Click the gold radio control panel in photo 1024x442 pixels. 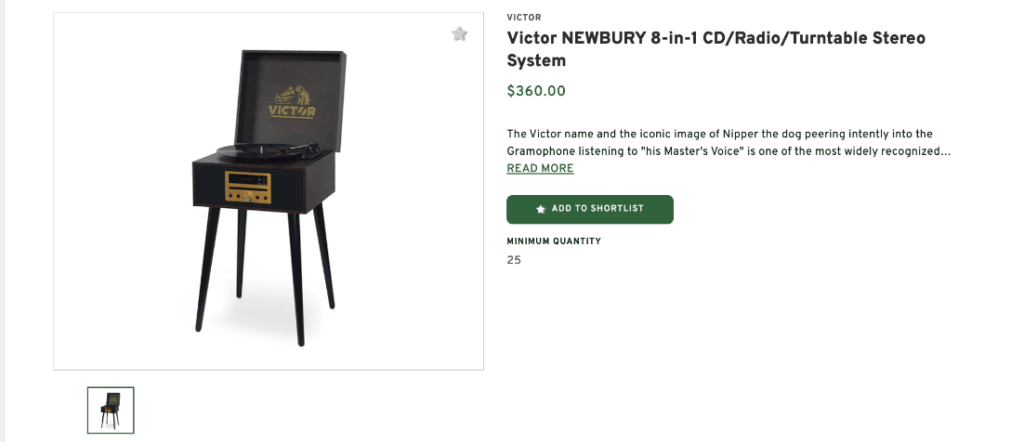point(248,186)
